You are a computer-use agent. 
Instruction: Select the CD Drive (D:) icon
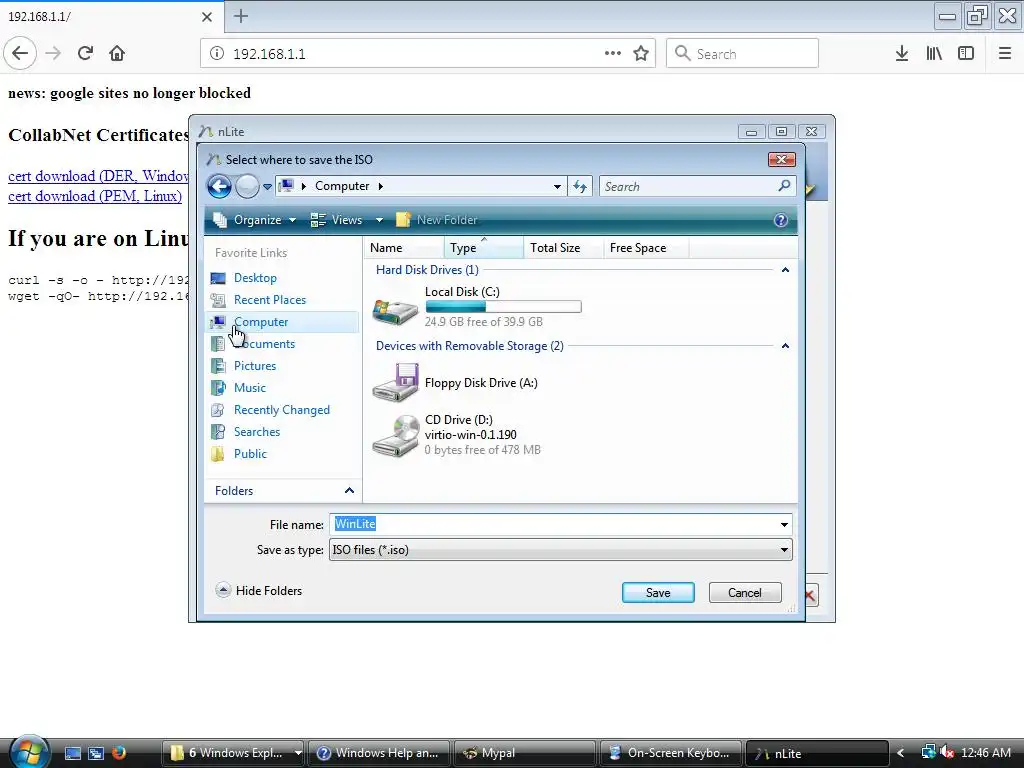click(x=395, y=436)
